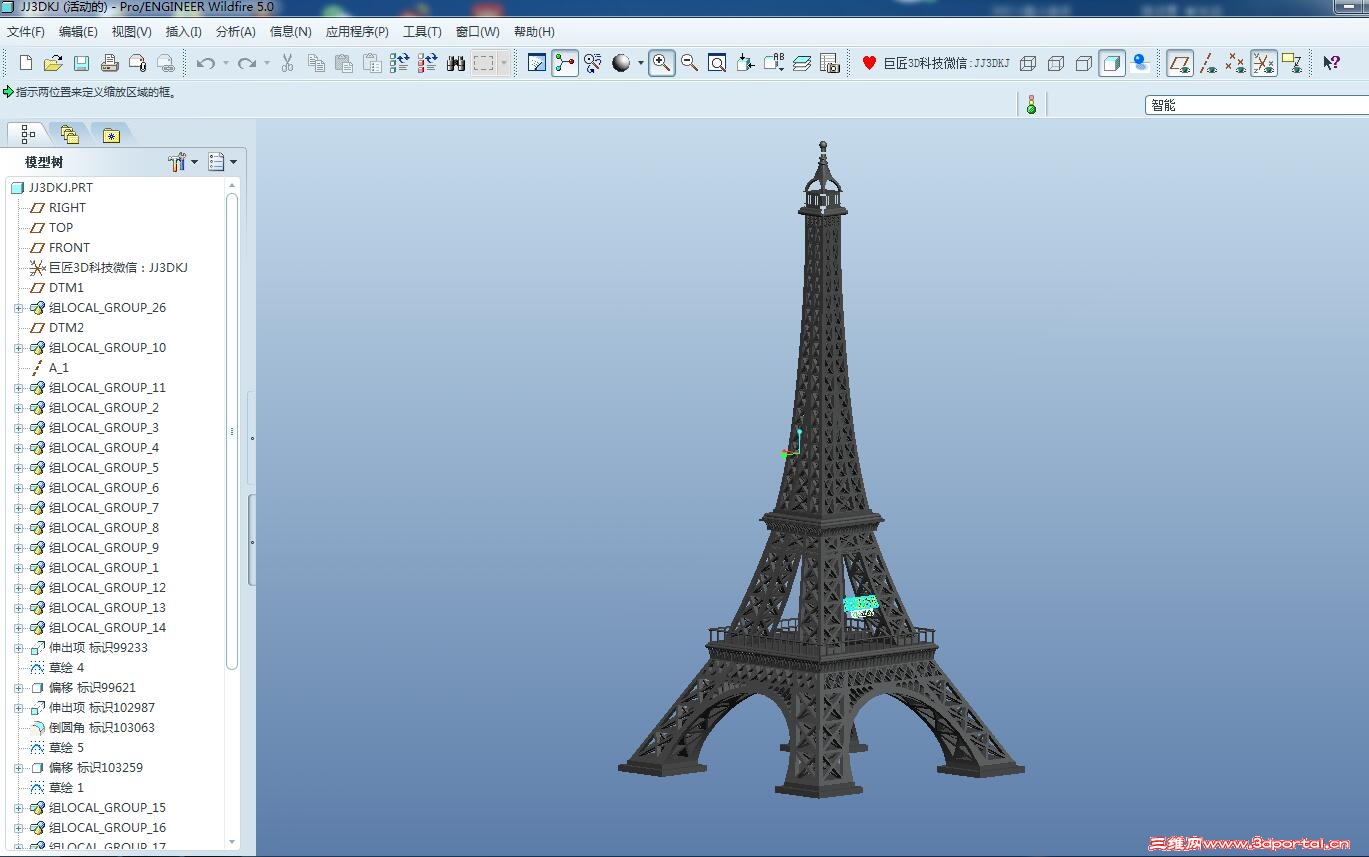Redo the last undone action
The height and width of the screenshot is (857, 1369).
pyautogui.click(x=247, y=63)
